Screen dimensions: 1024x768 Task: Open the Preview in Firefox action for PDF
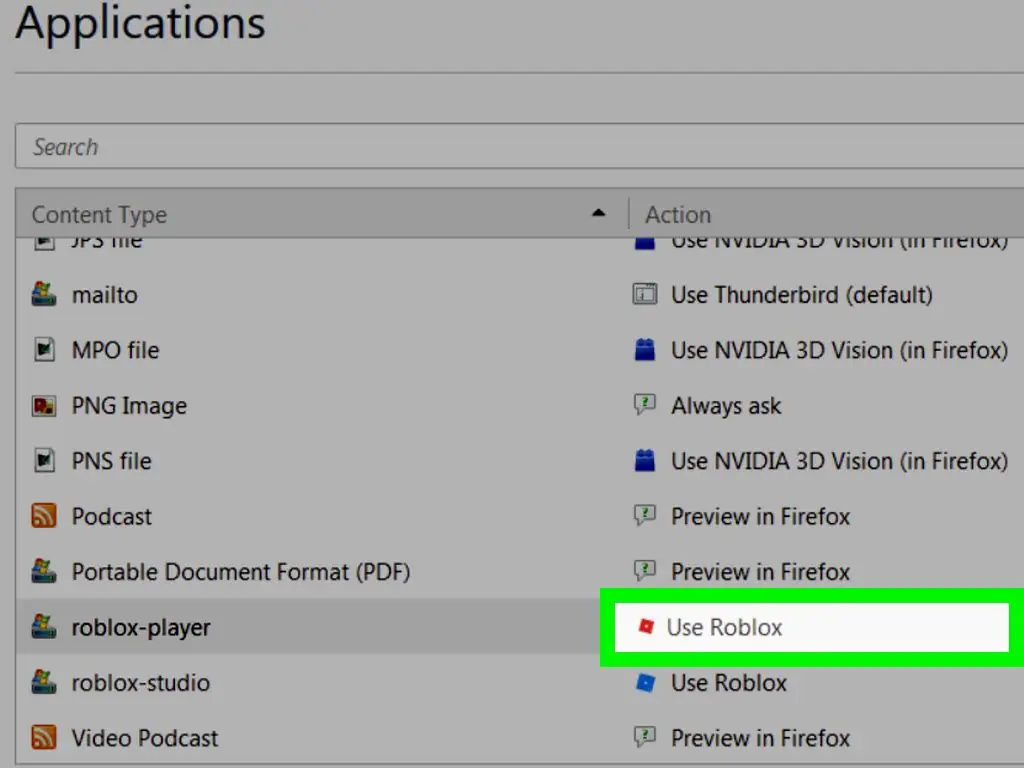761,573
